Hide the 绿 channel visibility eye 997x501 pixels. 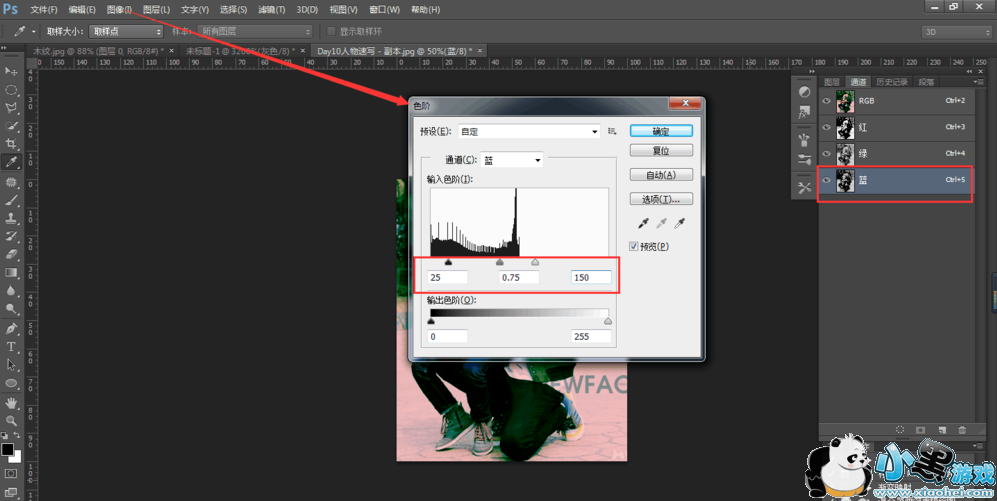[827, 153]
